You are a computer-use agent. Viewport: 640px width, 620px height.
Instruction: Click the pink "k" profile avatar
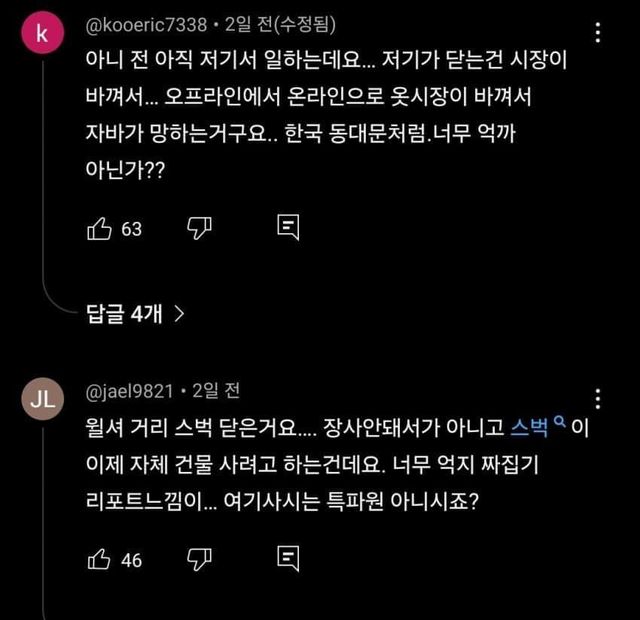(41, 32)
